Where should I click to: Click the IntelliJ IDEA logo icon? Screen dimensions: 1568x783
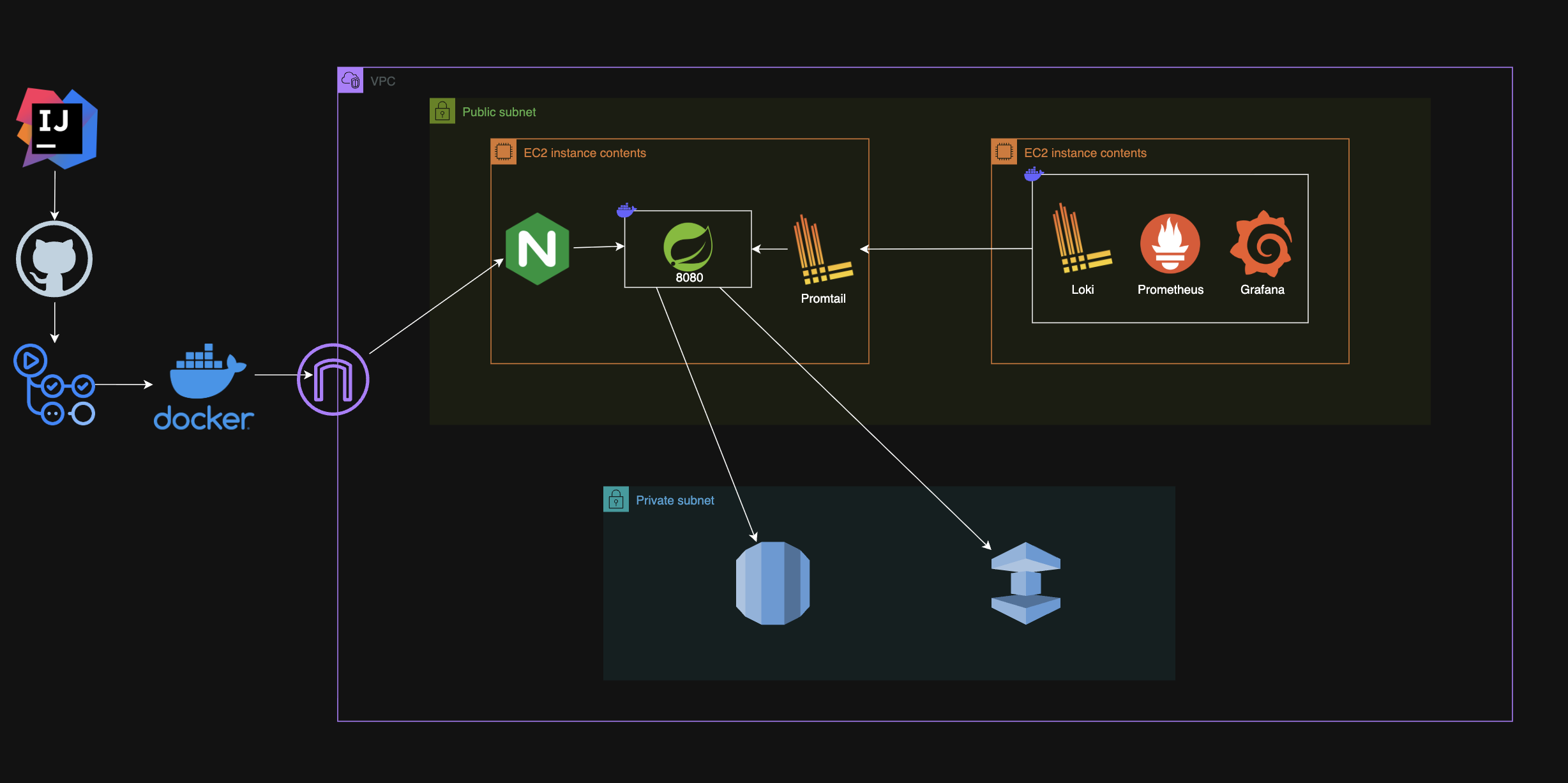[x=57, y=128]
